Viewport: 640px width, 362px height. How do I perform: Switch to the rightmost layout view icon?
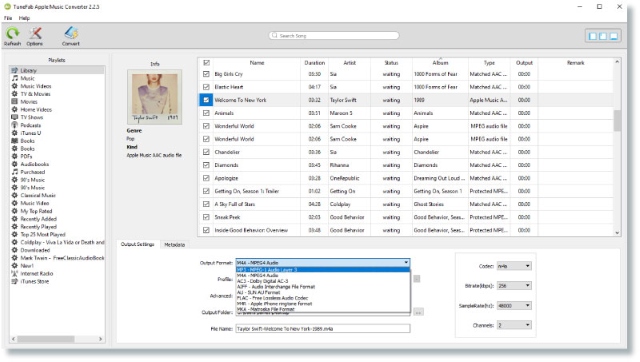coord(613,36)
